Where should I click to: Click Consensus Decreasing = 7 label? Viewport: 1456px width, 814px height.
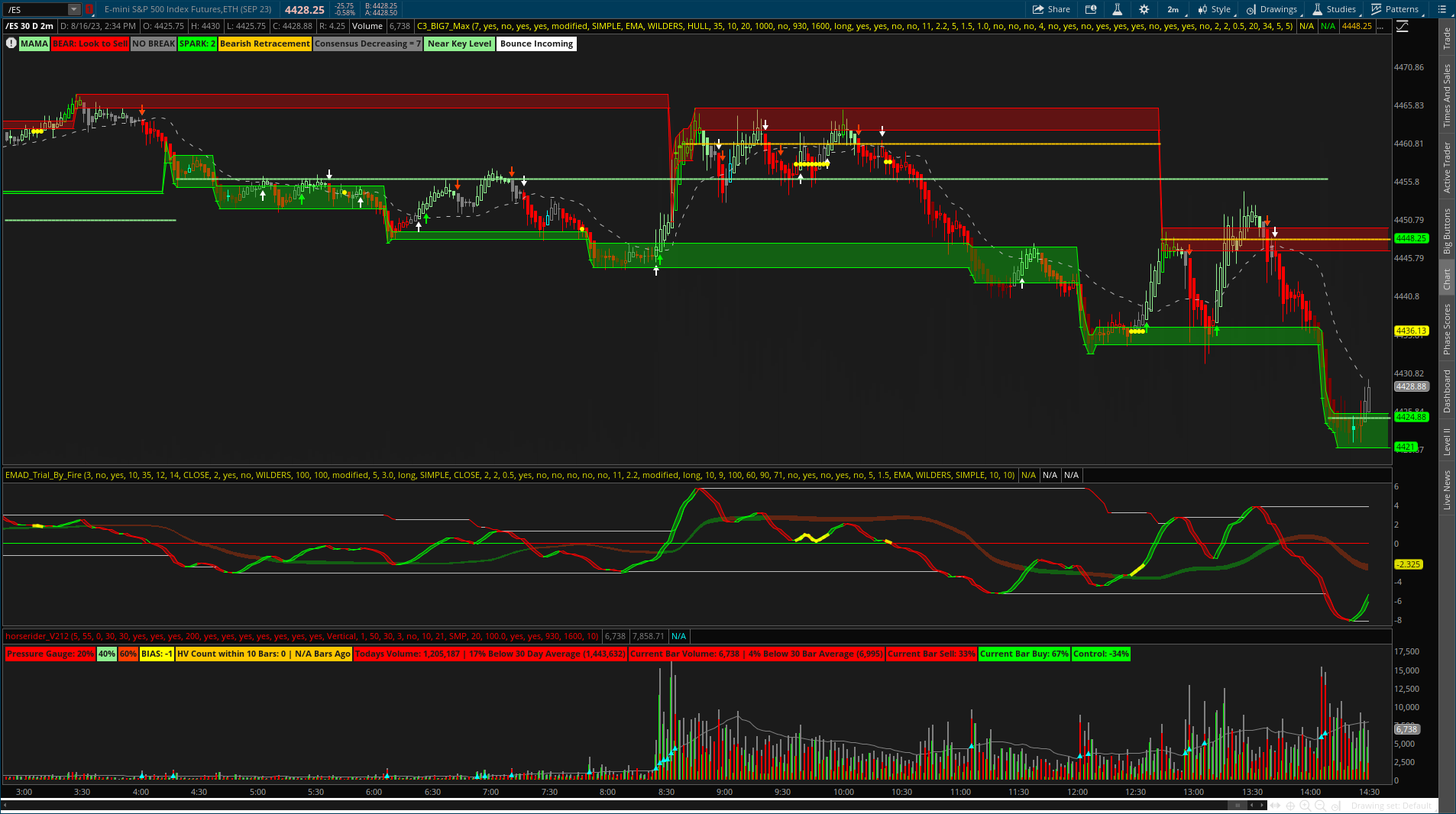tap(367, 44)
